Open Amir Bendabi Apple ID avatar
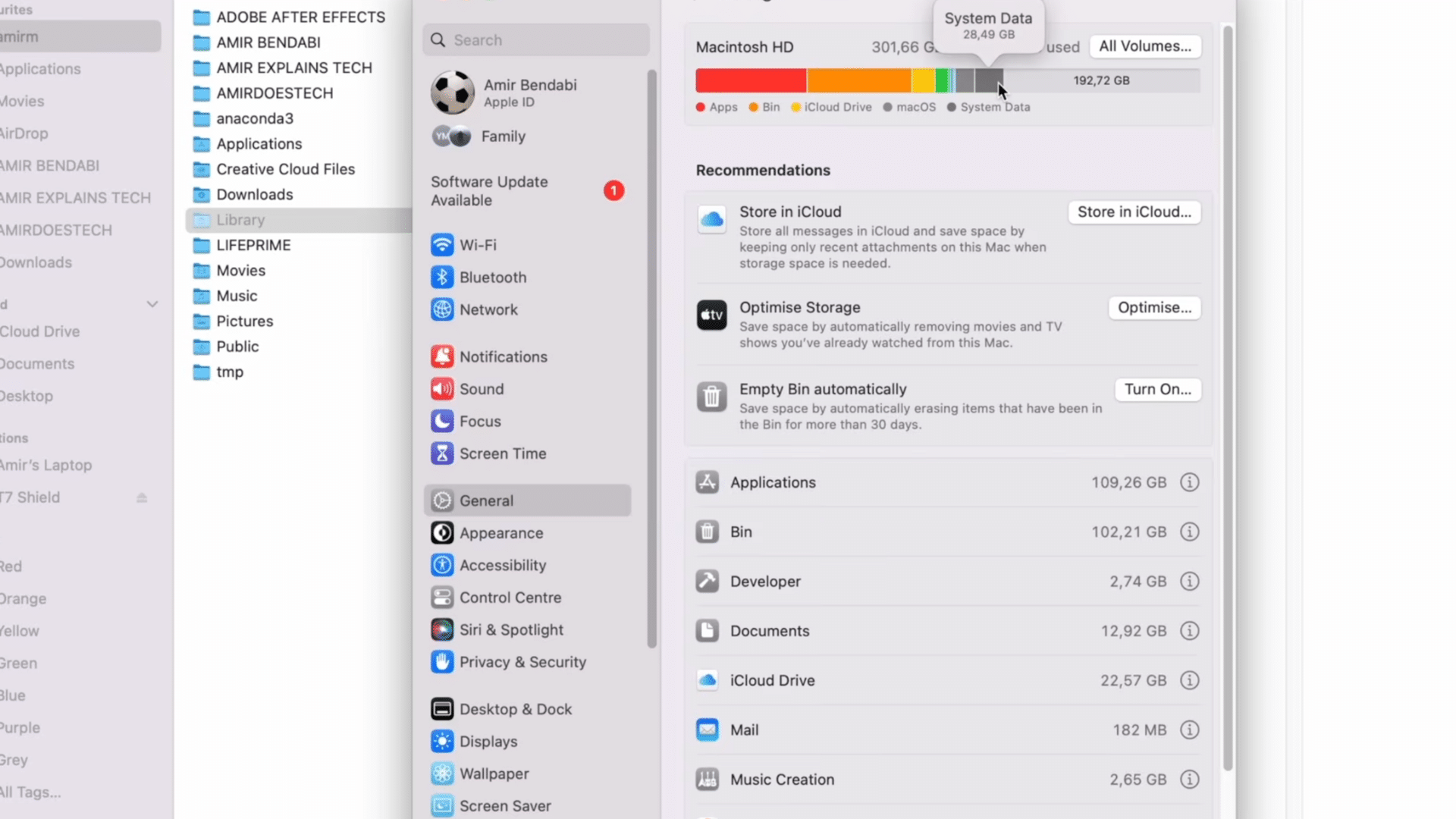This screenshot has width=1456, height=819. [453, 93]
